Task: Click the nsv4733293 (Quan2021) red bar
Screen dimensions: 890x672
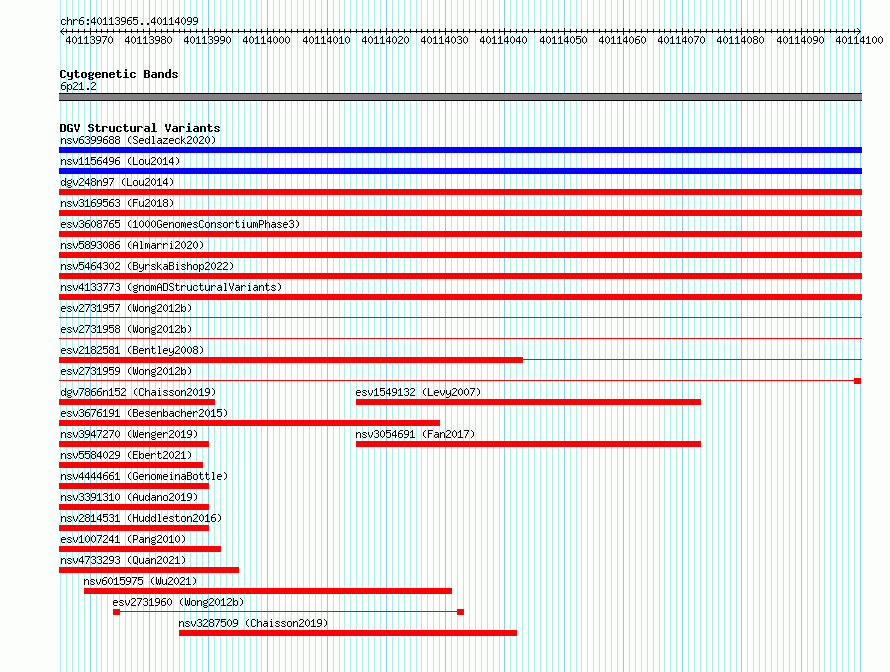Action: 149,570
